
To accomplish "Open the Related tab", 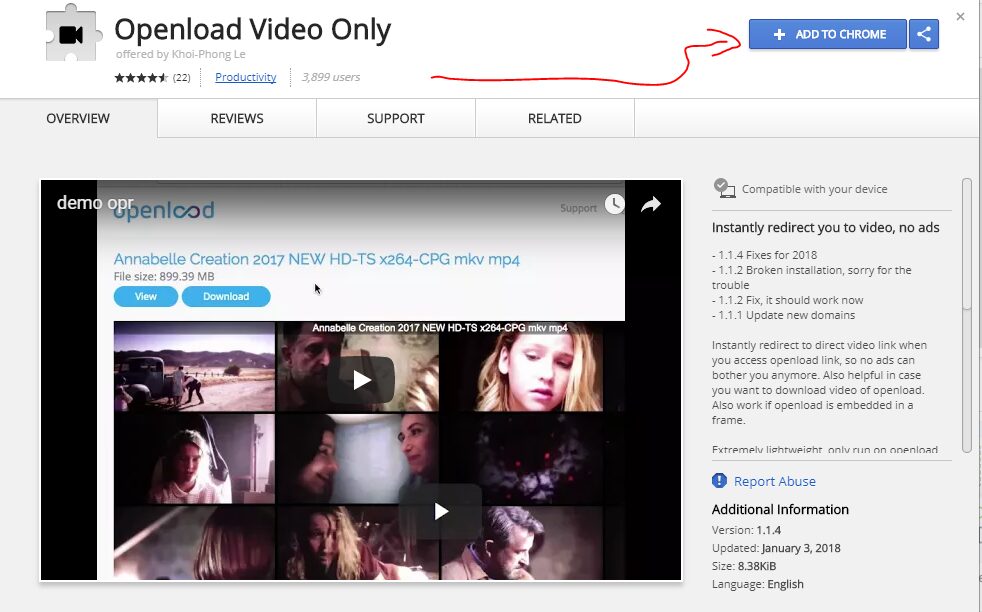I will (555, 118).
